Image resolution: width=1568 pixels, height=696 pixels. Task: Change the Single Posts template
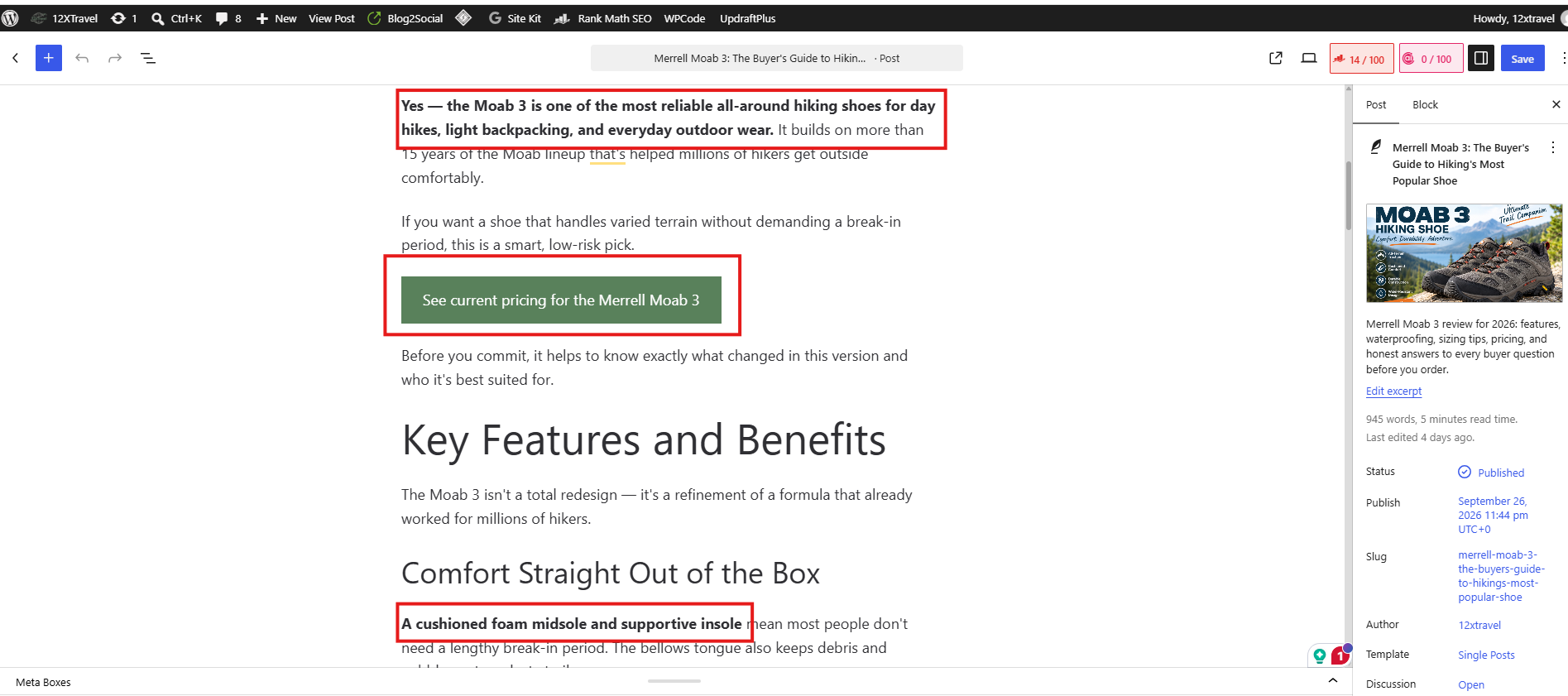click(1486, 655)
